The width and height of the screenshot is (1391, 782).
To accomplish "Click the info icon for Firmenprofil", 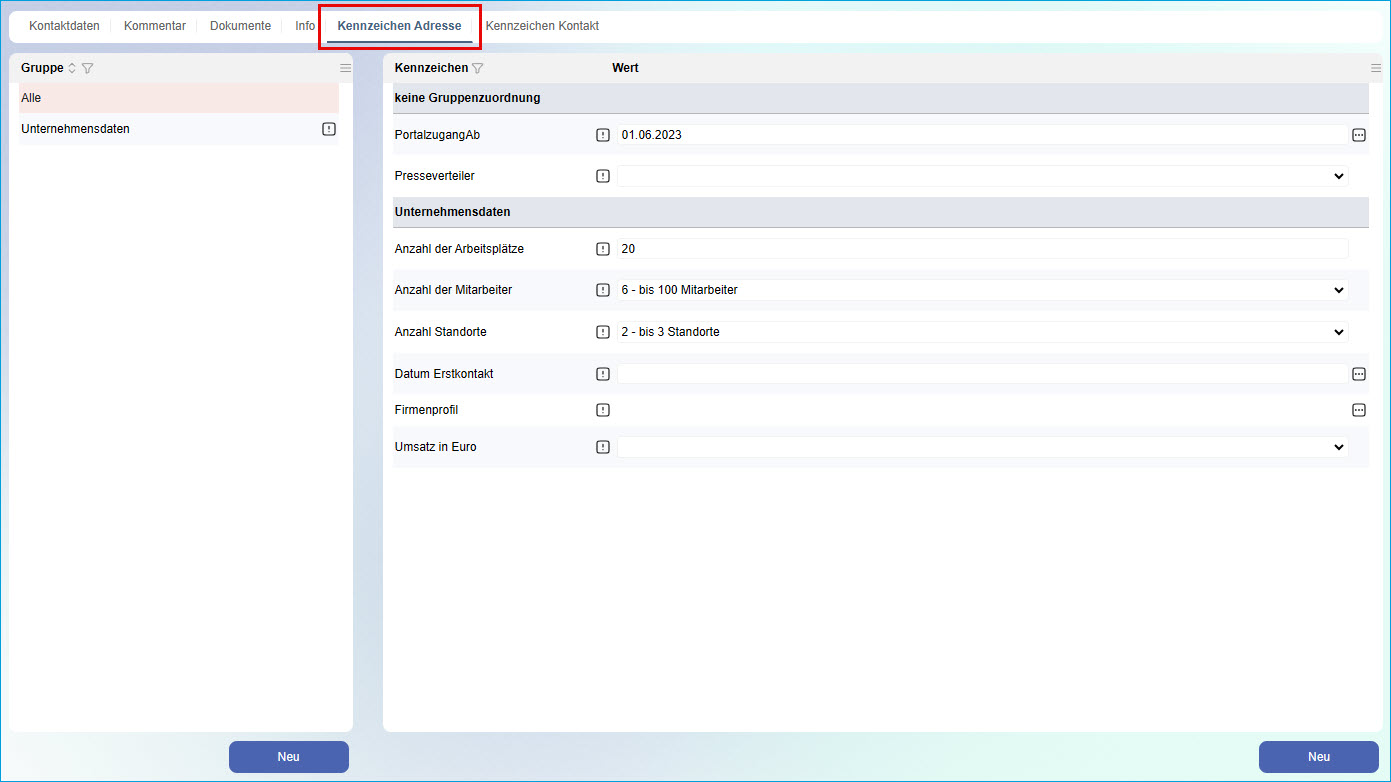I will point(603,410).
